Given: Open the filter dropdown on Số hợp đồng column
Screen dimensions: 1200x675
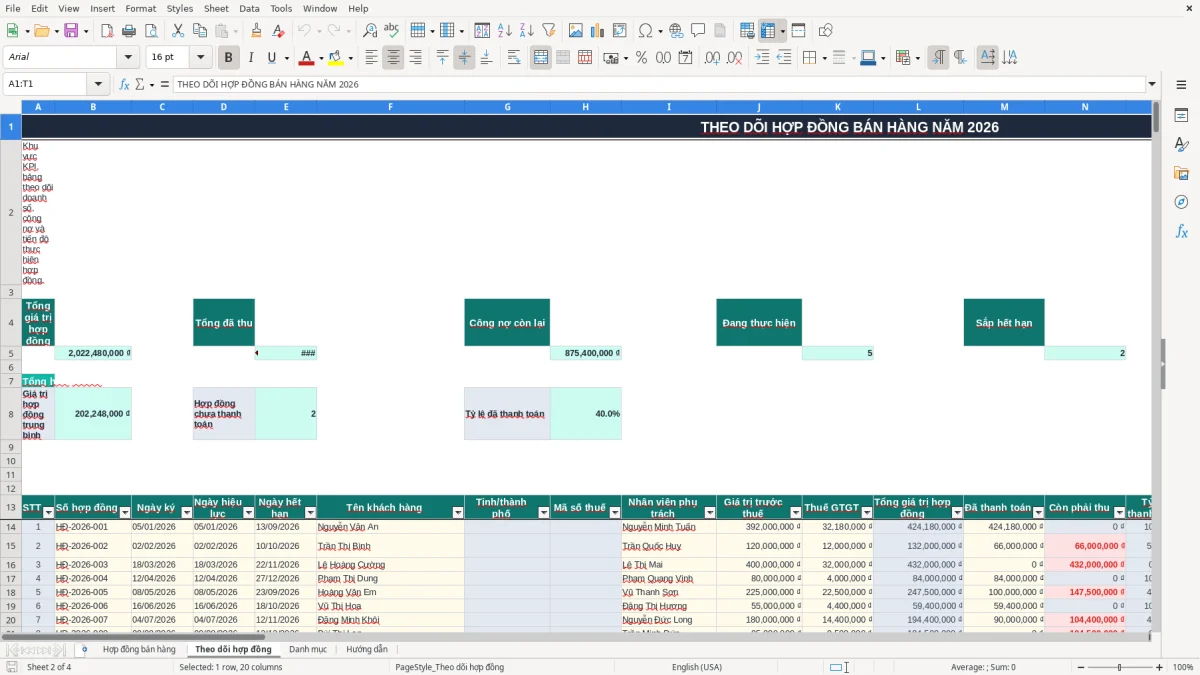Looking at the screenshot, I should (x=125, y=512).
